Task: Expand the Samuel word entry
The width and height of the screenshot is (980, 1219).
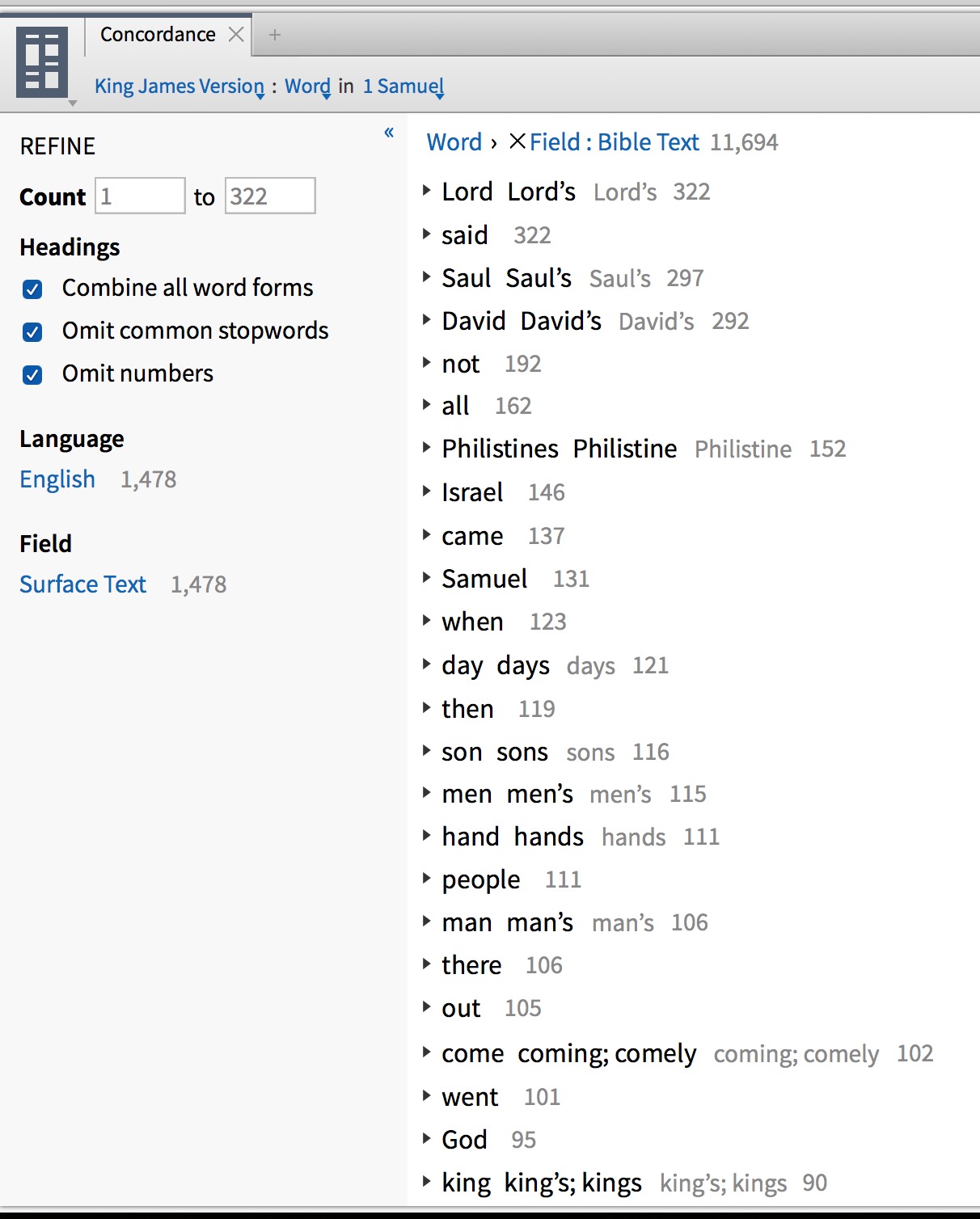Action: click(x=426, y=577)
